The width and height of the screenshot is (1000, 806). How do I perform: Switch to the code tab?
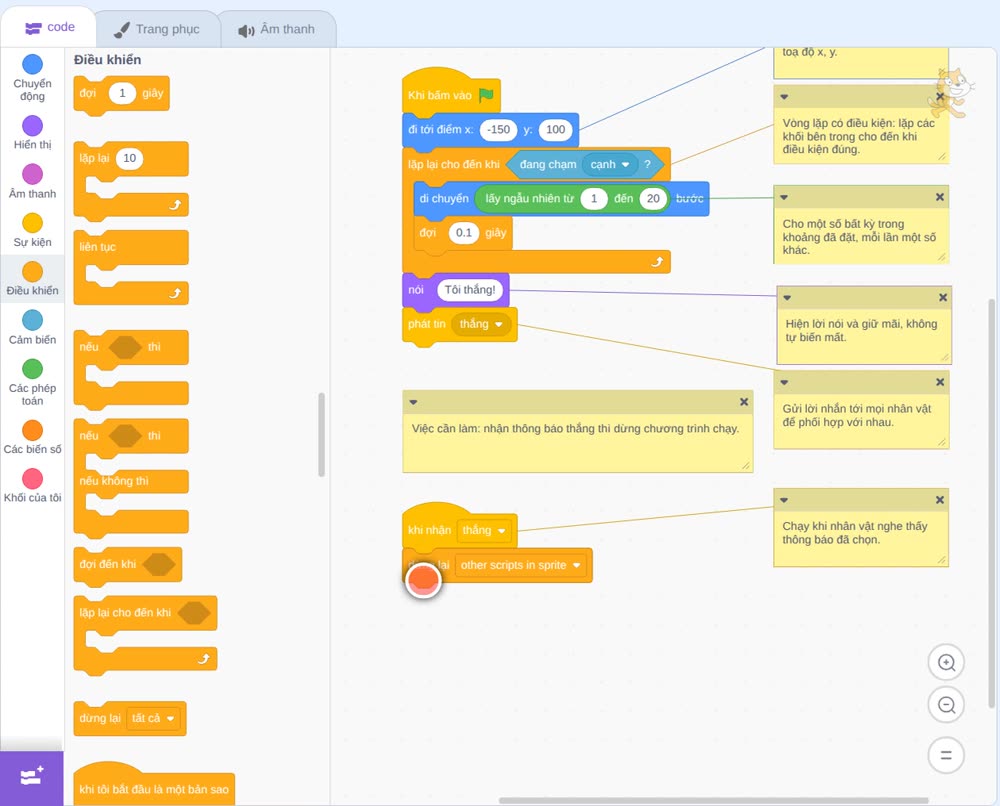[50, 27]
